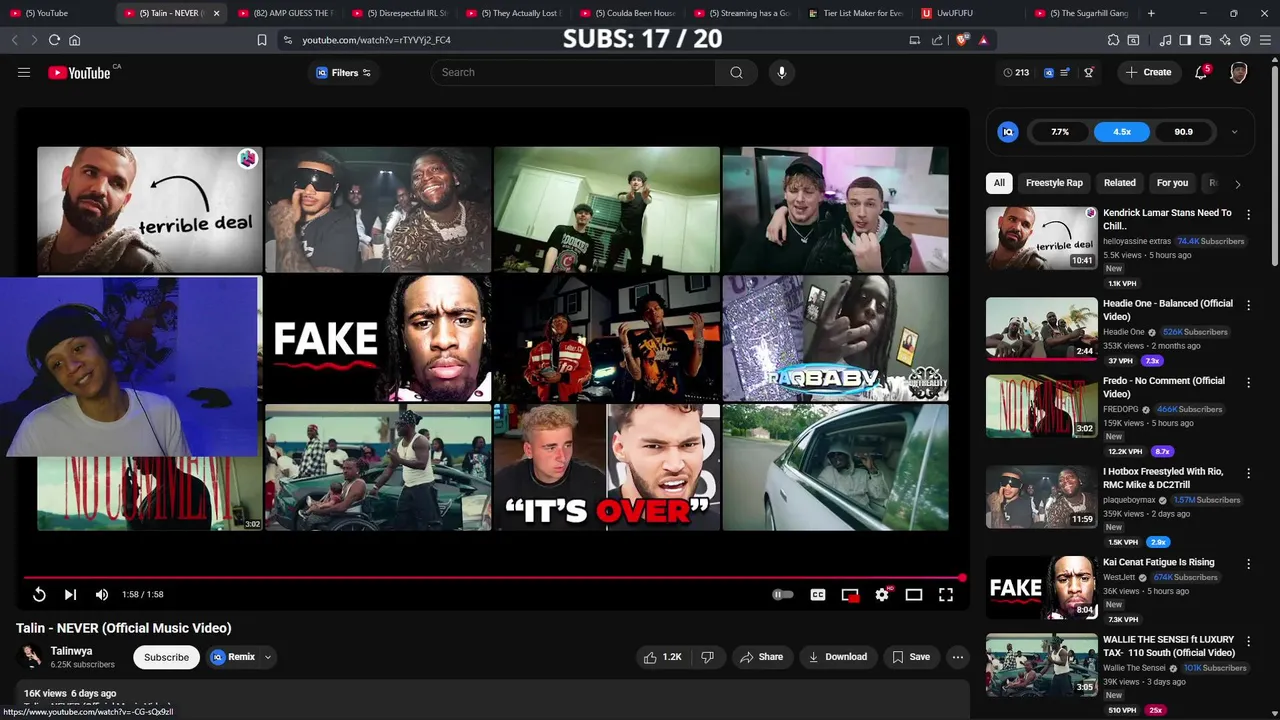Image resolution: width=1280 pixels, height=720 pixels.
Task: Open the IT'S OVER endscreen thumbnail
Action: tap(607, 467)
